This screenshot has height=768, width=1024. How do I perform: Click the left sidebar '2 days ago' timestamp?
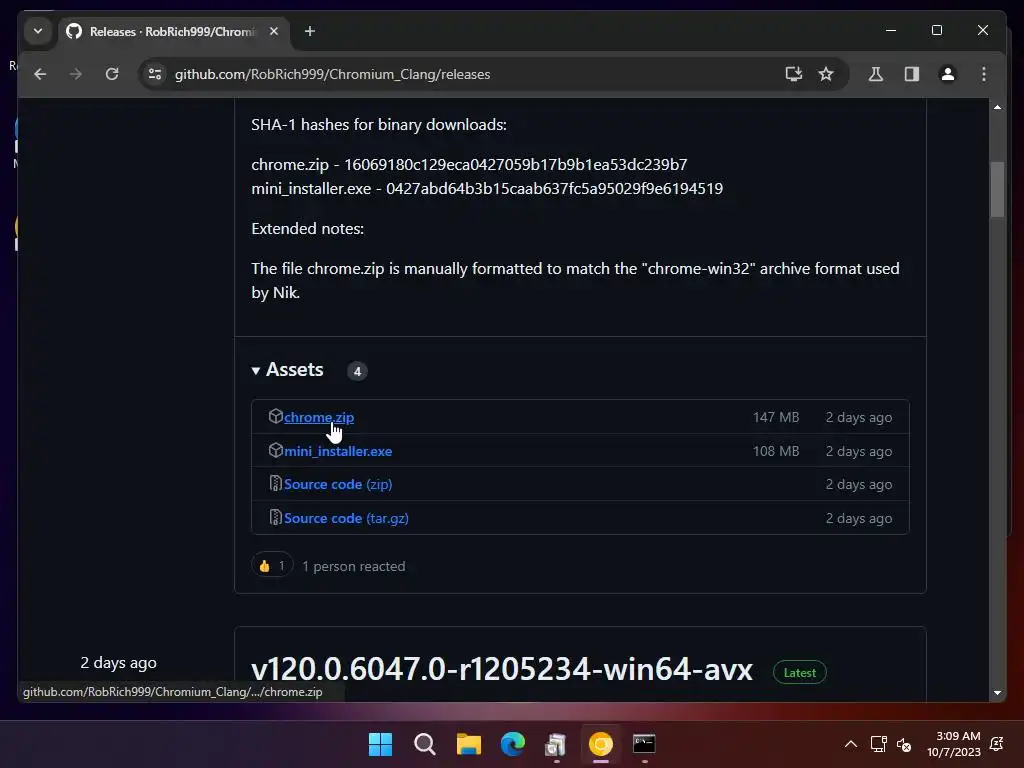[x=118, y=663]
